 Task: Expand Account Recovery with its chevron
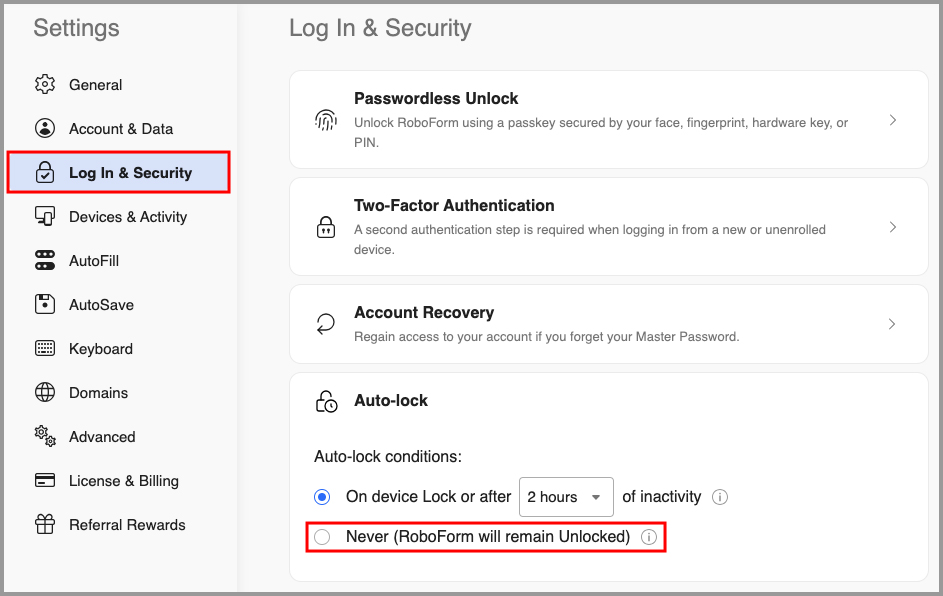pos(893,324)
